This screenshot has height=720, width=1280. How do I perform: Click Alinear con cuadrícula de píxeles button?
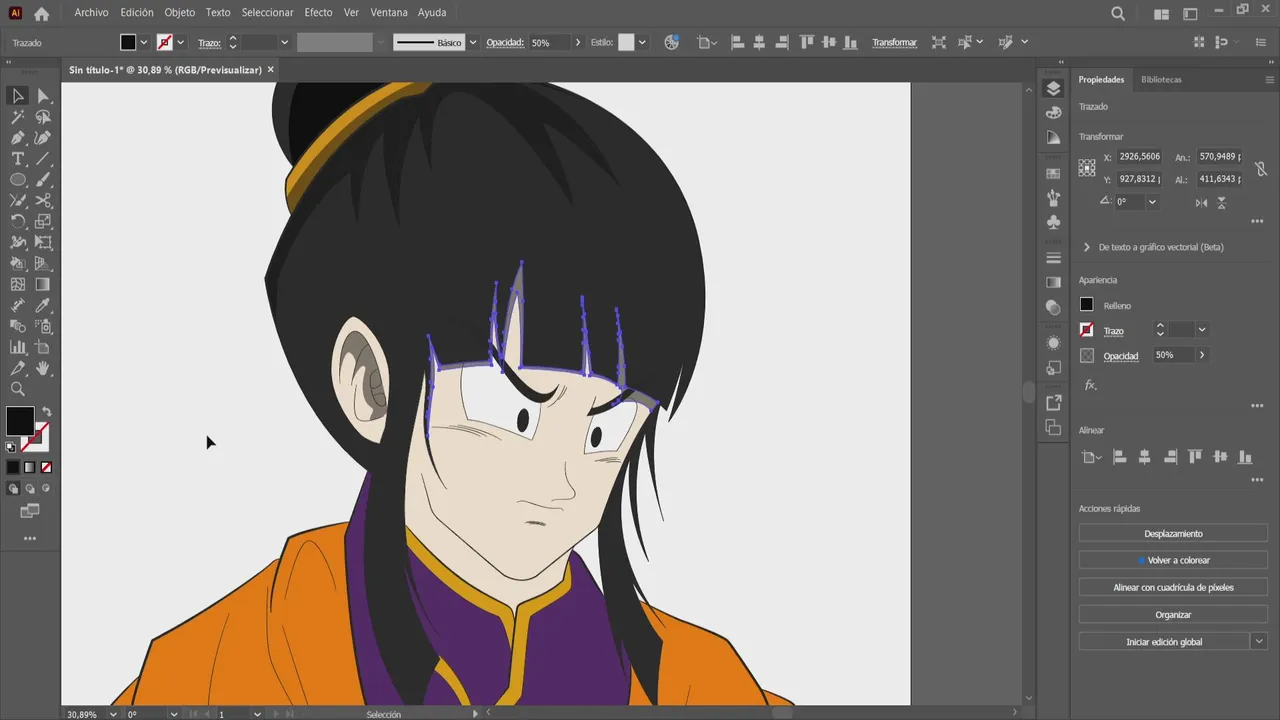point(1173,588)
